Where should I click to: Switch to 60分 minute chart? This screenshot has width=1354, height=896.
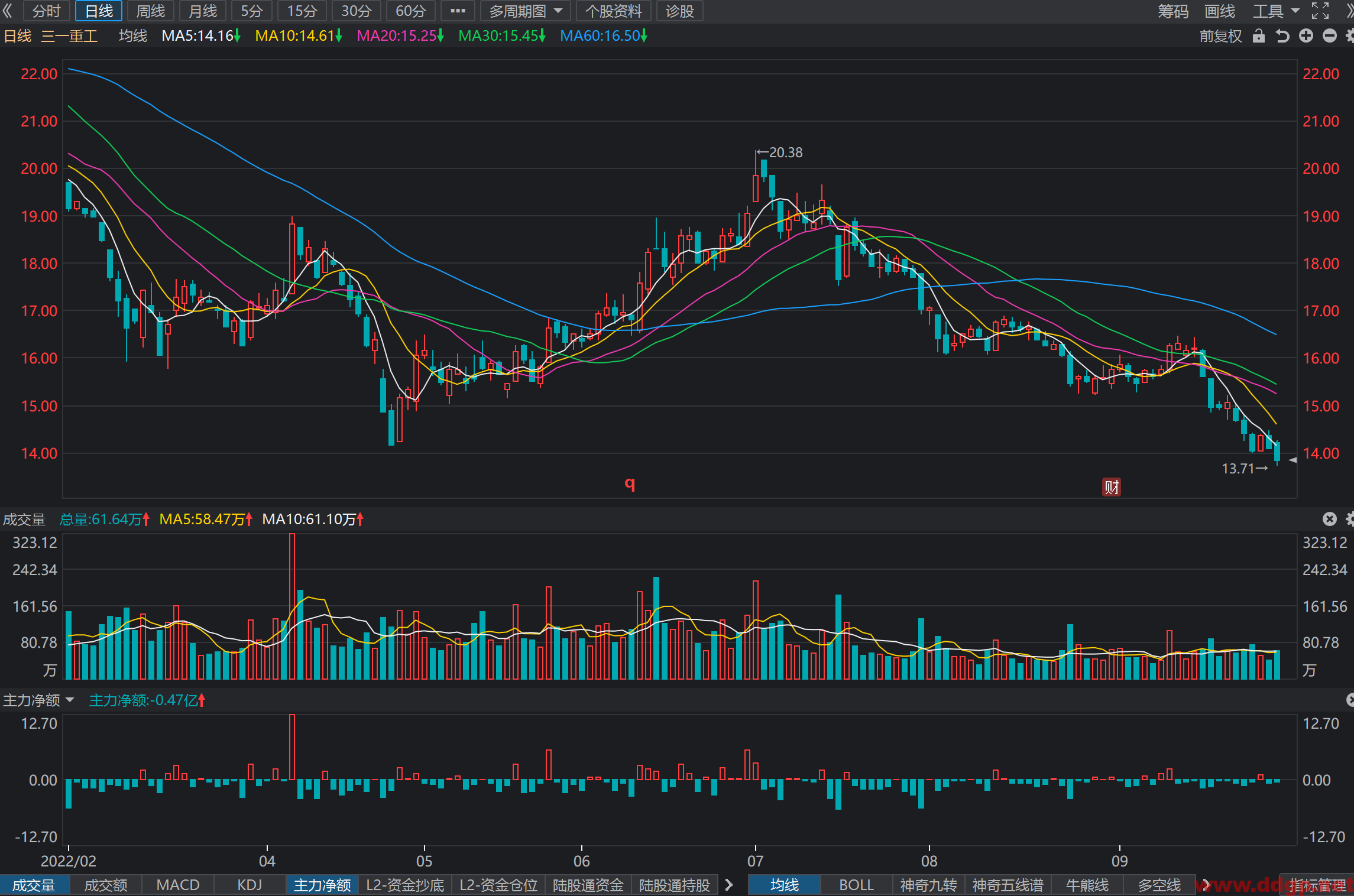(411, 11)
